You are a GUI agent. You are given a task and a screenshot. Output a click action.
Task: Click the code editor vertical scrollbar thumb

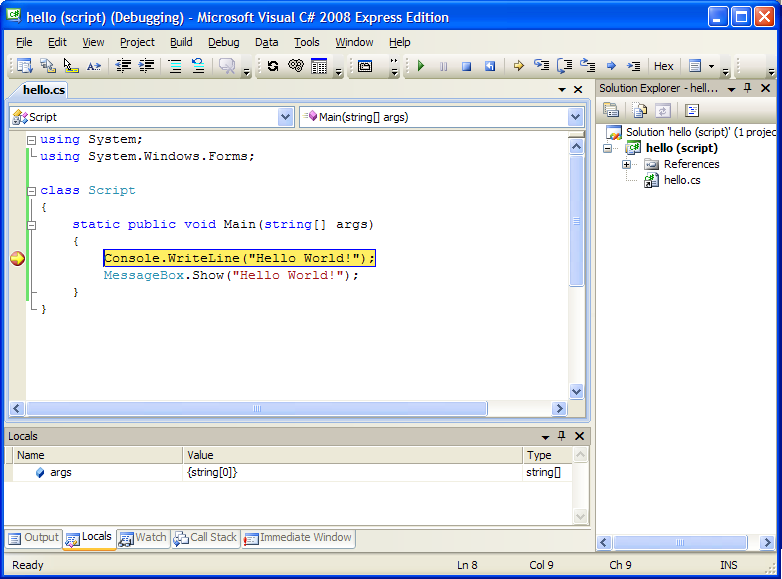[x=577, y=220]
